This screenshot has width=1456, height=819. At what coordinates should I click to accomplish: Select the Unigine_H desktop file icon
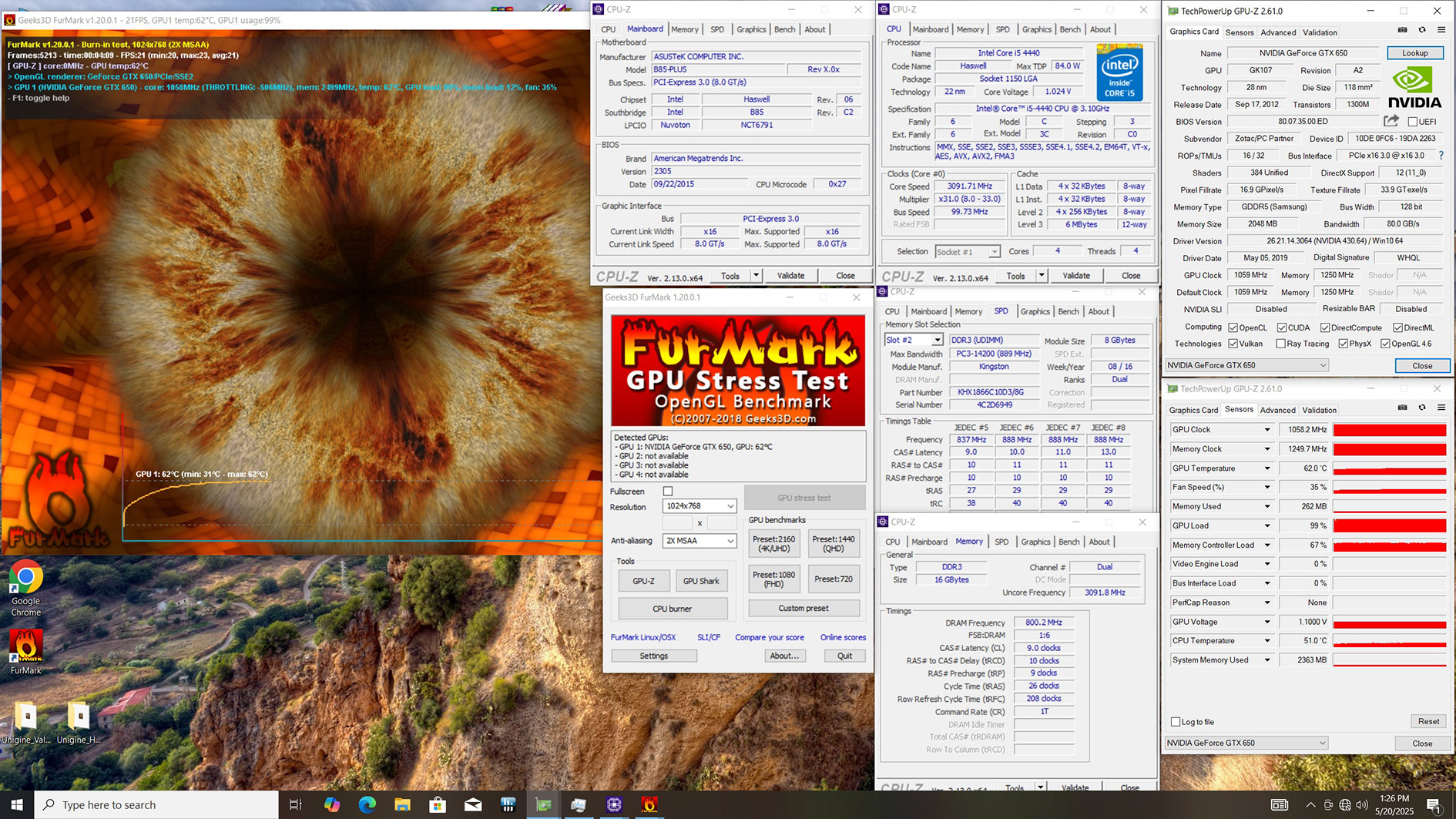(79, 723)
